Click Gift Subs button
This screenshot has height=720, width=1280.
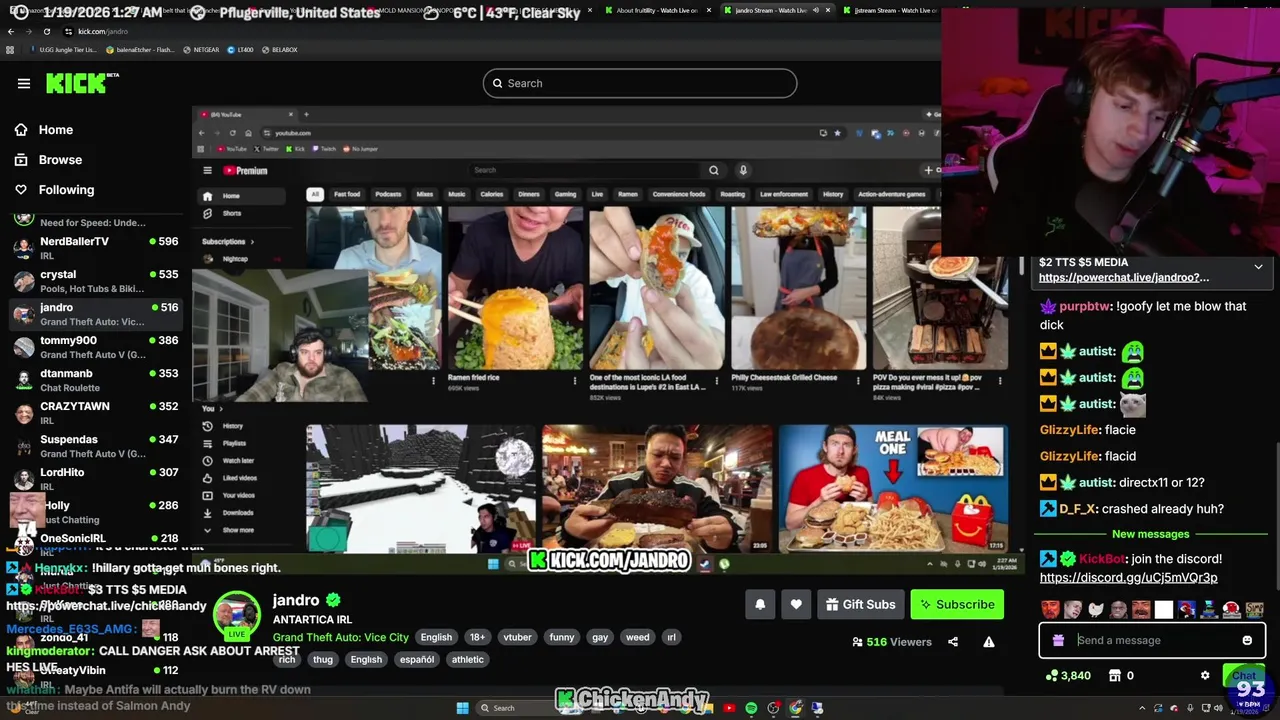860,604
